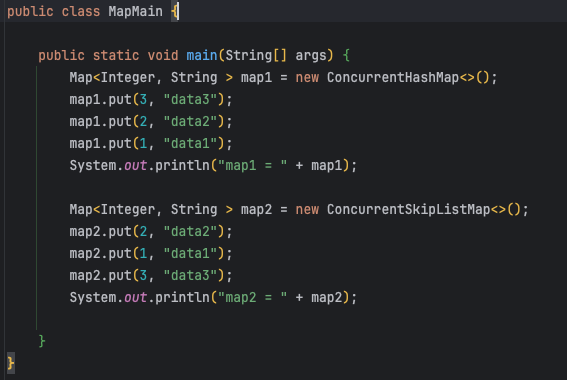Click the closing brace of the class
Viewport: 567px width, 380px height.
point(11,363)
